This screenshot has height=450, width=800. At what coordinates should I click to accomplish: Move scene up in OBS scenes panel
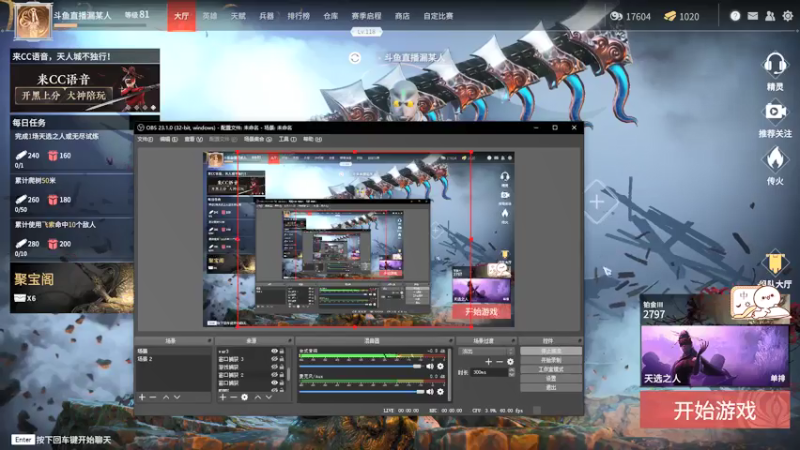[x=166, y=397]
